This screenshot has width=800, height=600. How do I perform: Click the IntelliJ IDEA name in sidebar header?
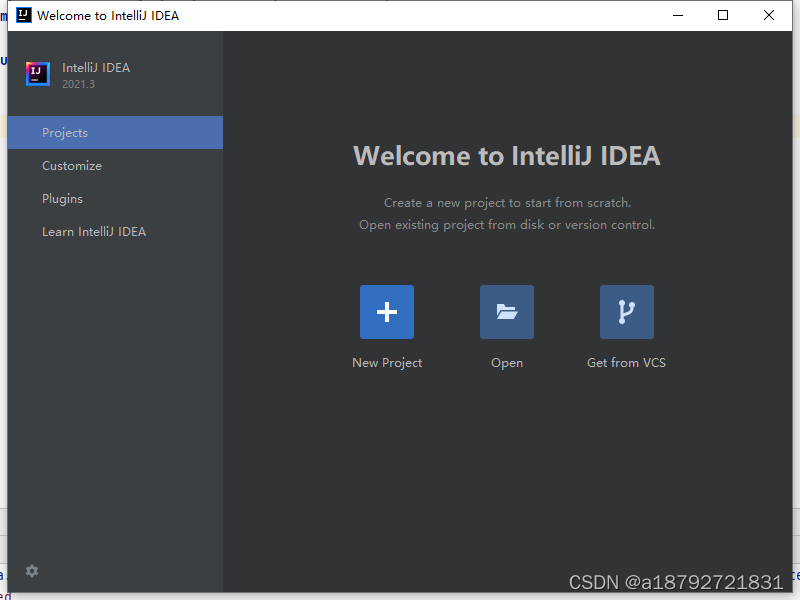(x=96, y=68)
